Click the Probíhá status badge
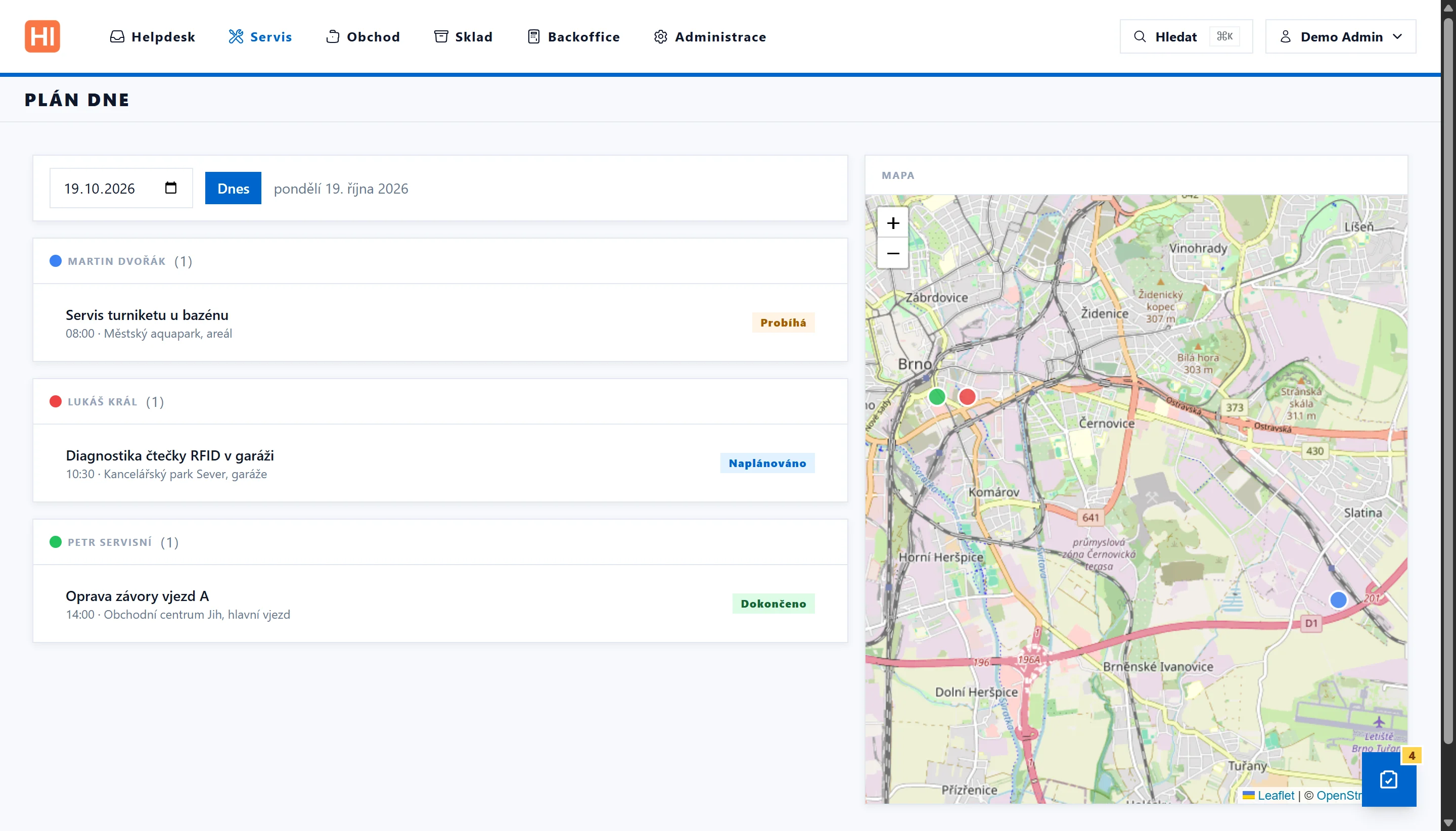The width and height of the screenshot is (1456, 831). (783, 322)
